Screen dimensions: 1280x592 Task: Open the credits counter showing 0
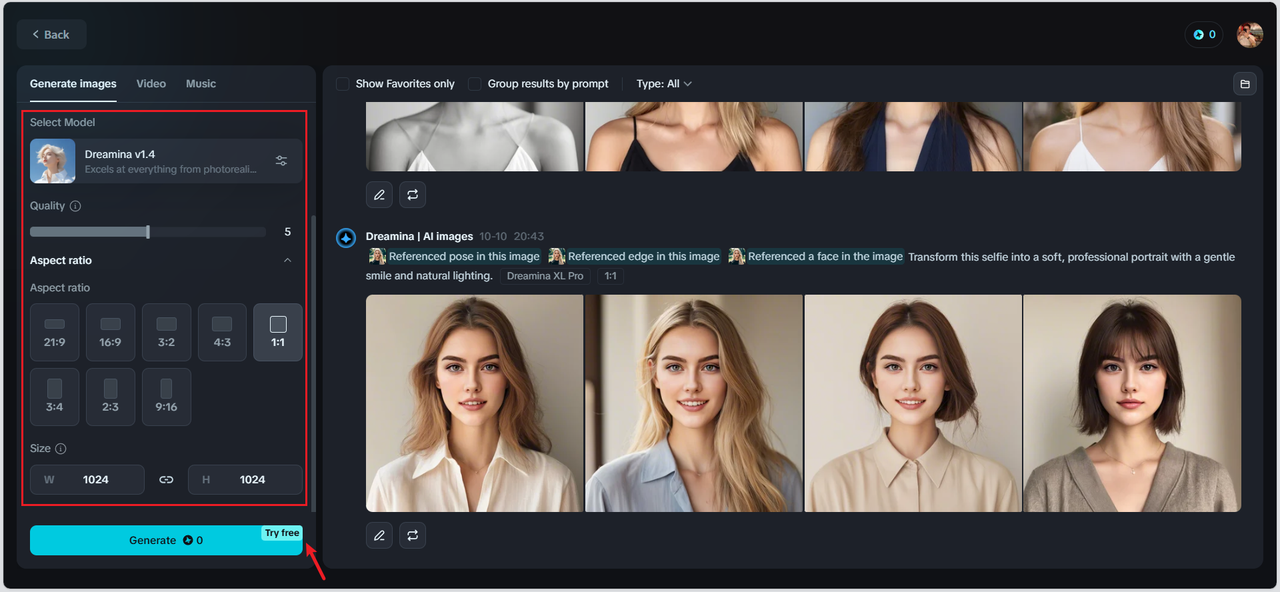(1205, 34)
